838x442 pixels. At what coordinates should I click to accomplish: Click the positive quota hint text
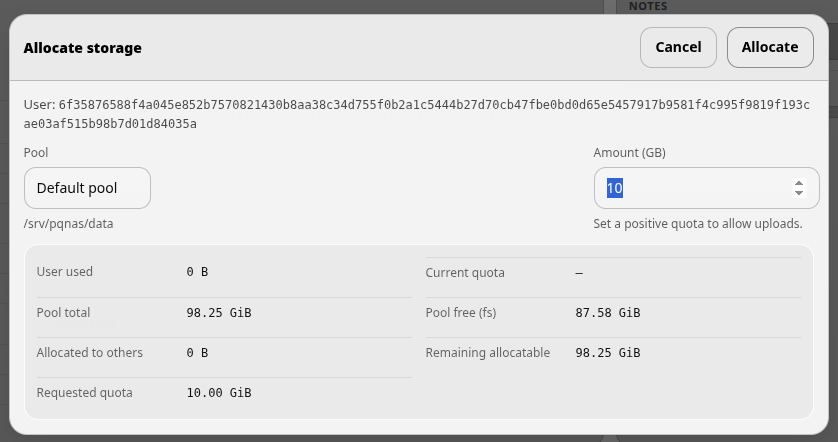[x=697, y=224]
